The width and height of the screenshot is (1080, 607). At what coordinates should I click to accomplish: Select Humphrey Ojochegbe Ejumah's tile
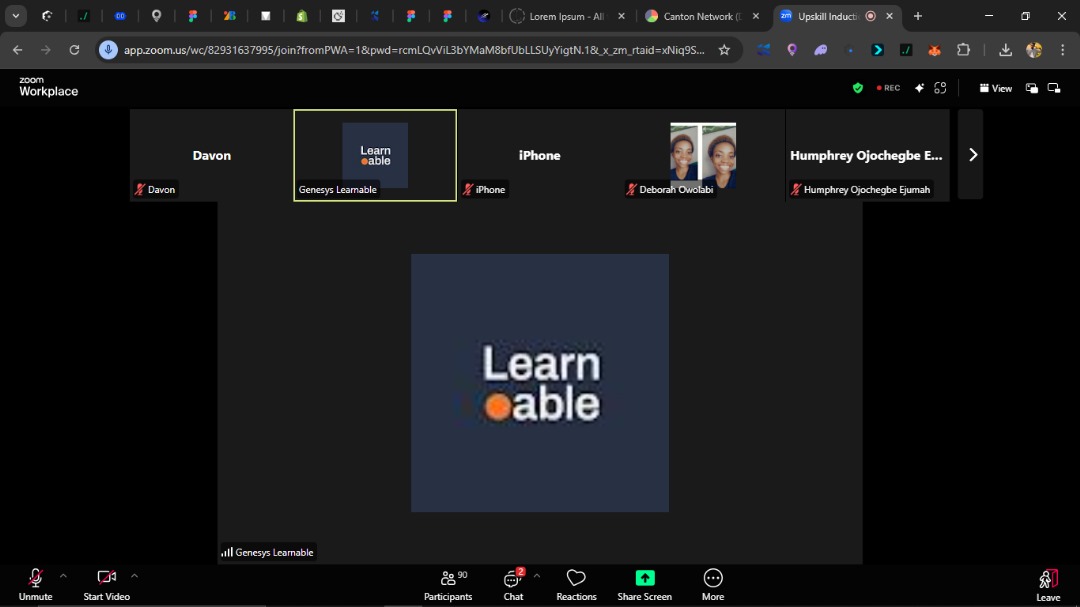pos(867,155)
